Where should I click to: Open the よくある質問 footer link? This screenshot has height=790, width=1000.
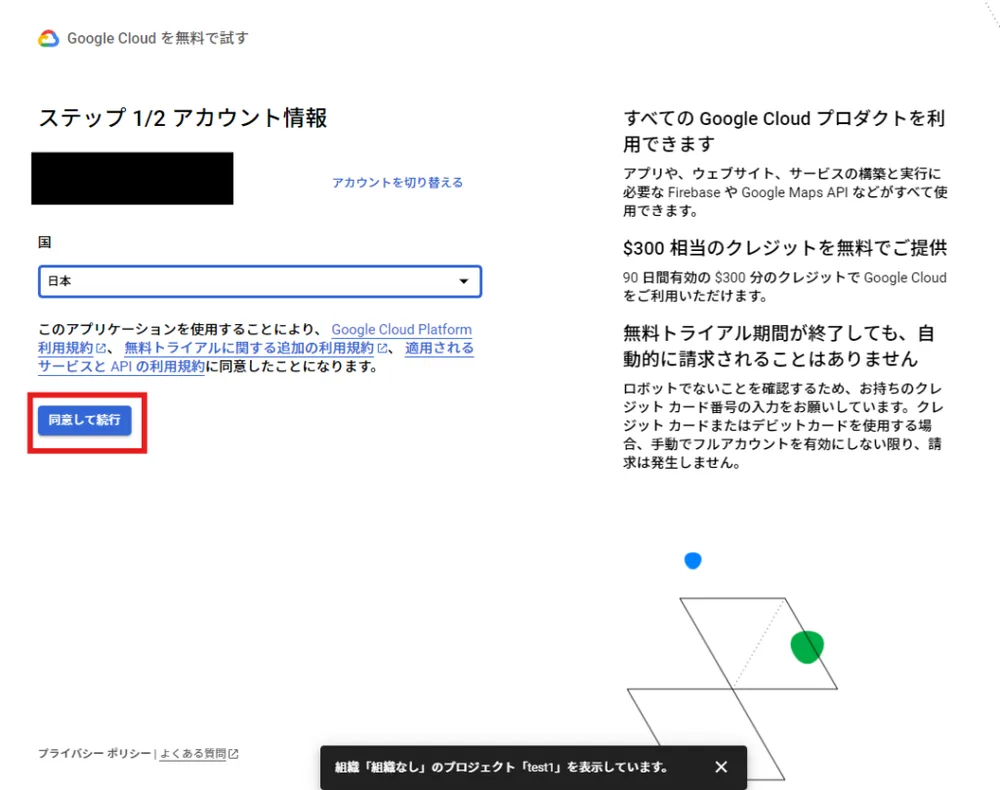(x=193, y=754)
